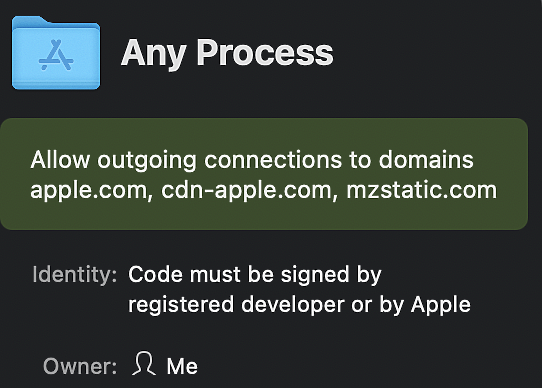Click the word developer in the identity text

(293, 305)
